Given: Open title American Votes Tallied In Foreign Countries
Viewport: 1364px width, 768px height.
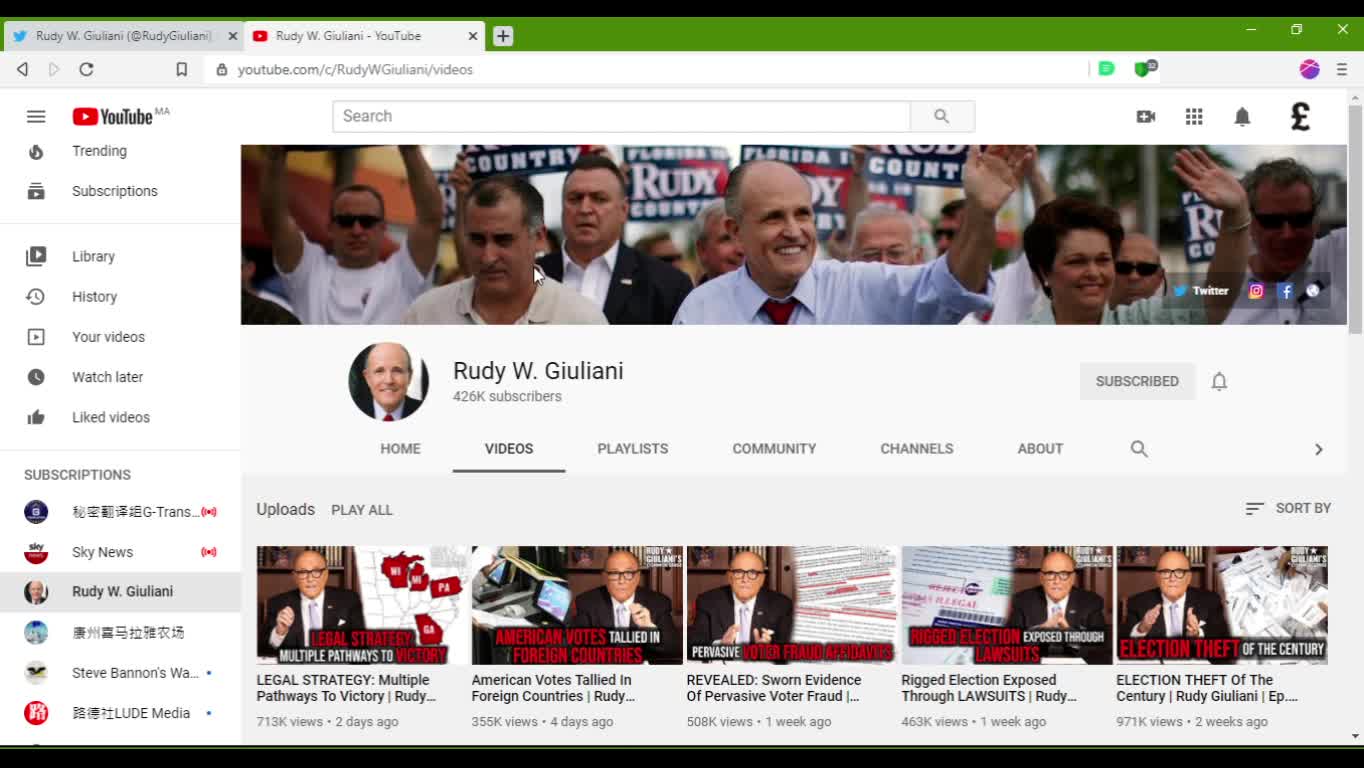Looking at the screenshot, I should pyautogui.click(x=553, y=688).
